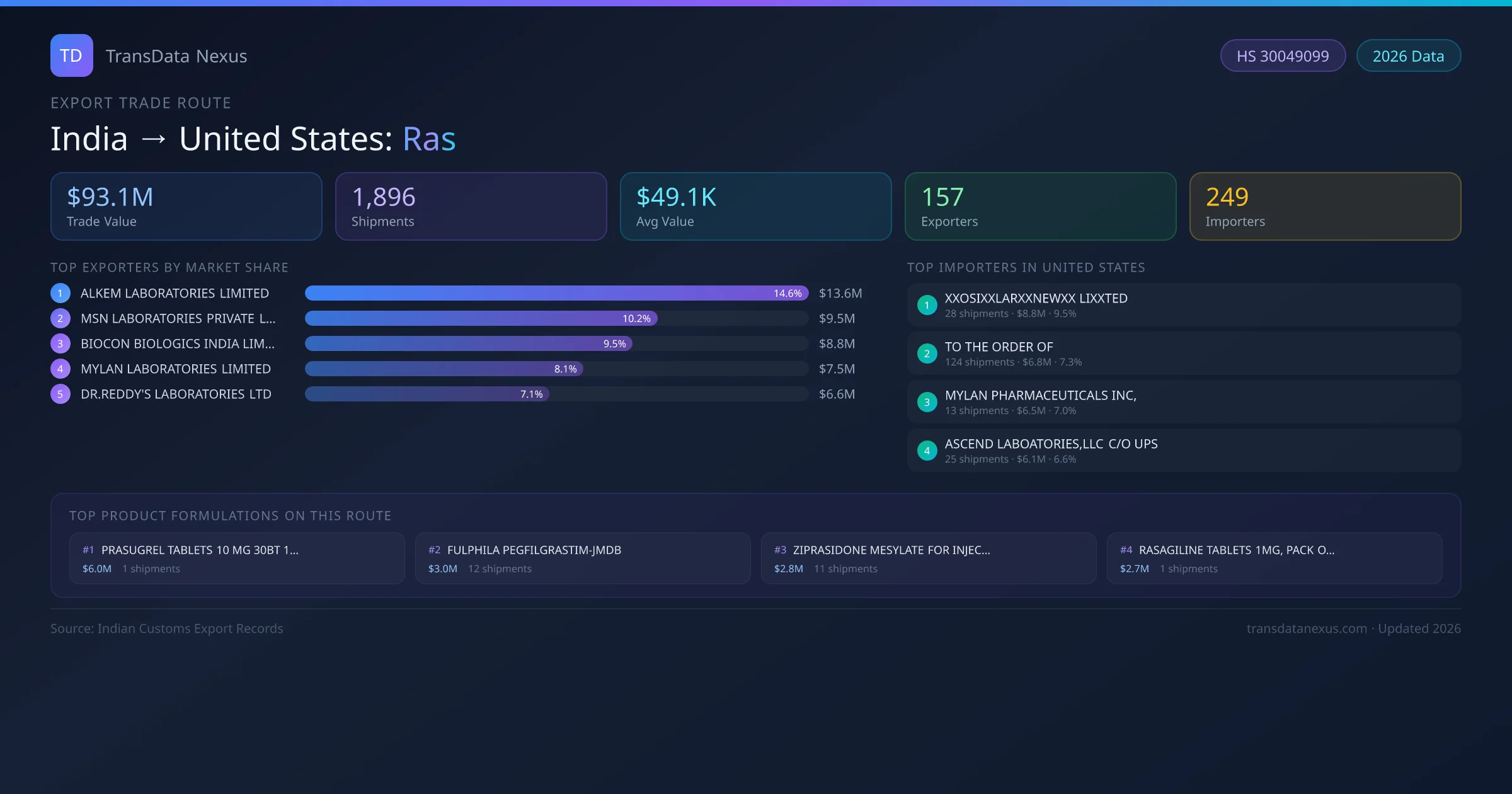Select the 1,896 Shipments card
This screenshot has width=1512, height=794.
tap(471, 207)
